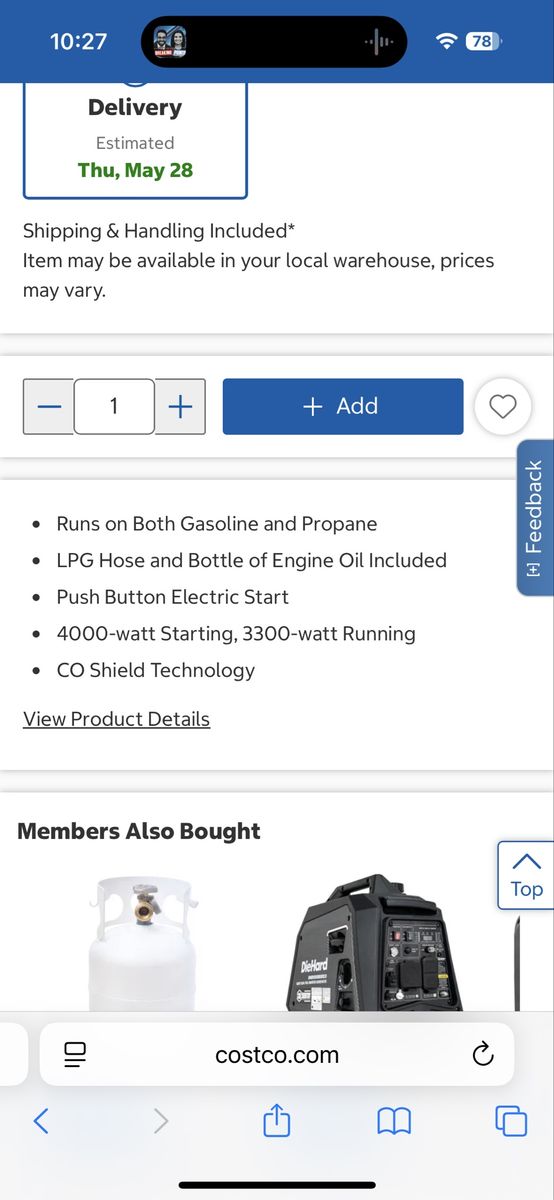Jump back using Top chevron button
The image size is (554, 1200).
(x=525, y=875)
